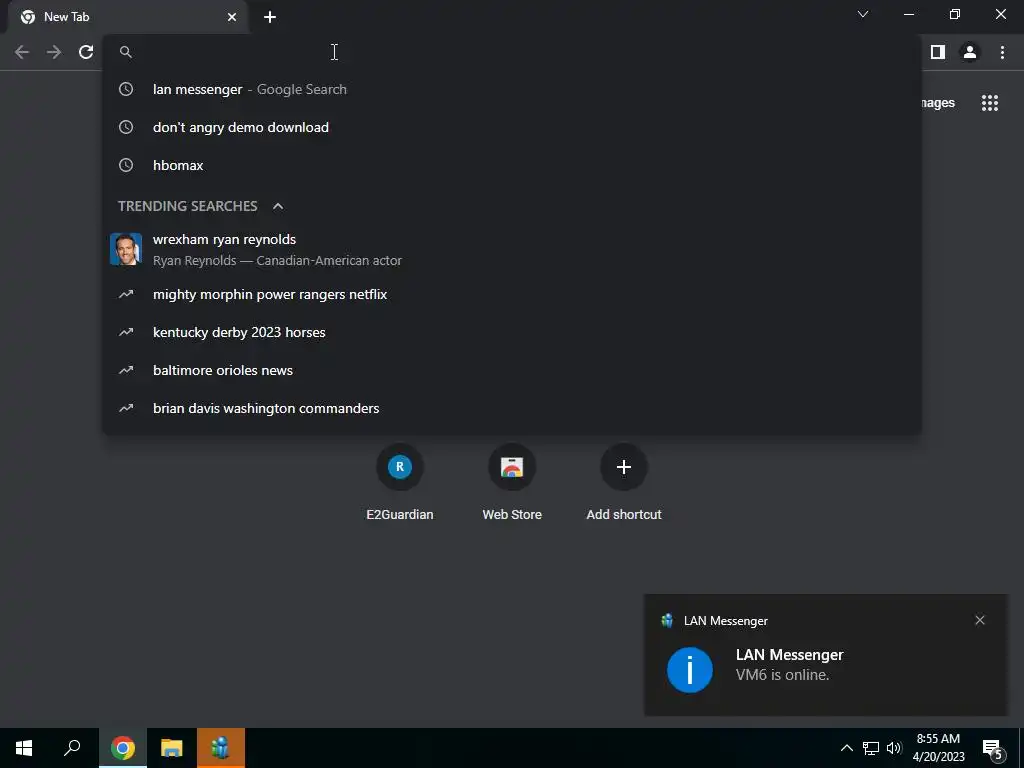
Task: Open the Action Center notifications icon
Action: pyautogui.click(x=993, y=748)
